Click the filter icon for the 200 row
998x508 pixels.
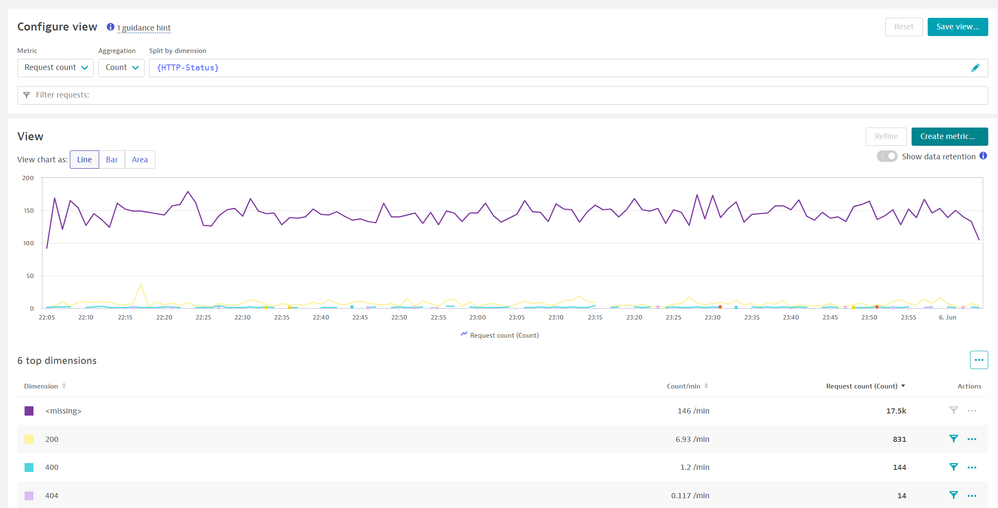tap(953, 439)
